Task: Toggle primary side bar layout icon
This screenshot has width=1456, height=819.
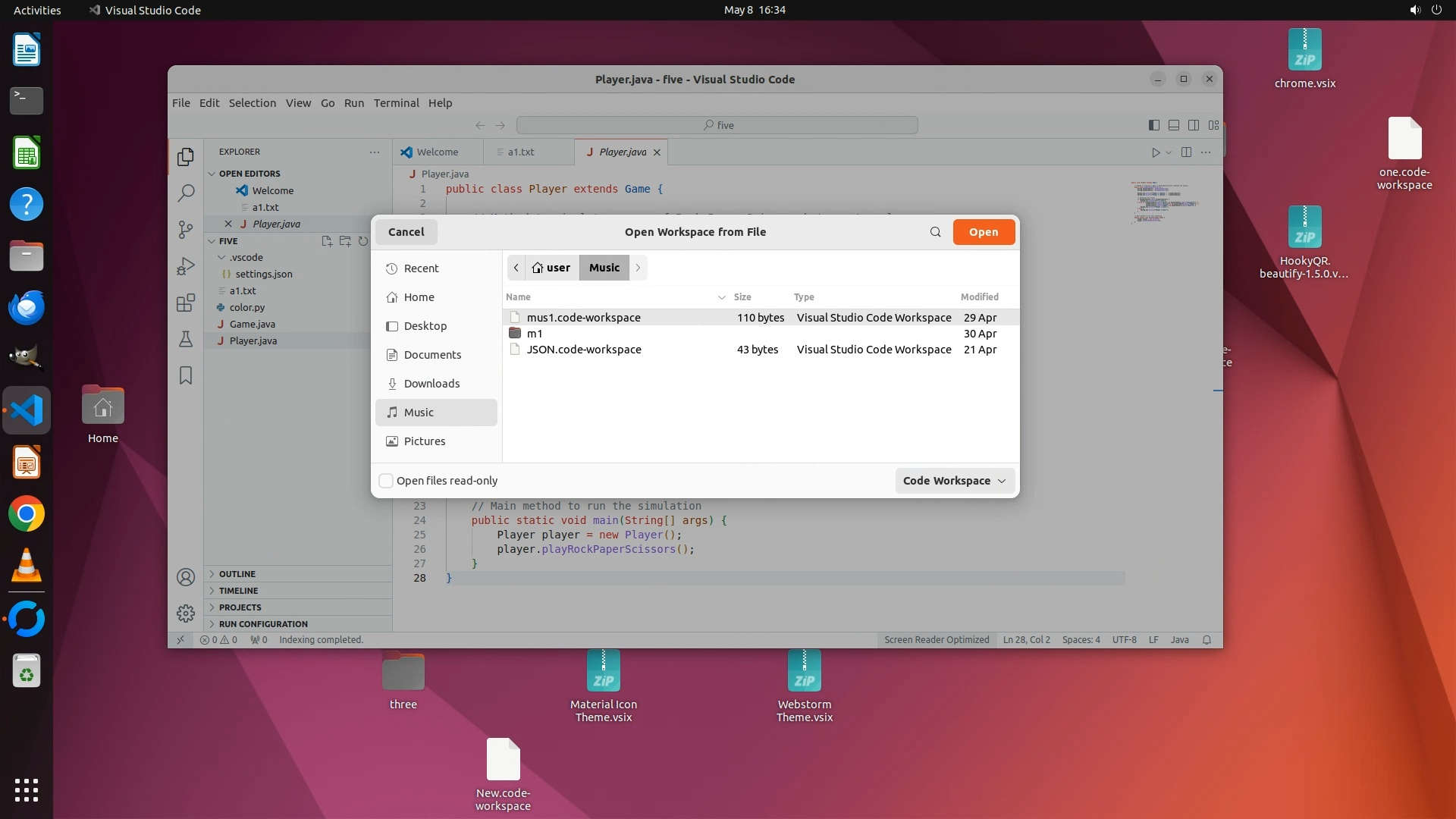Action: (x=1154, y=125)
